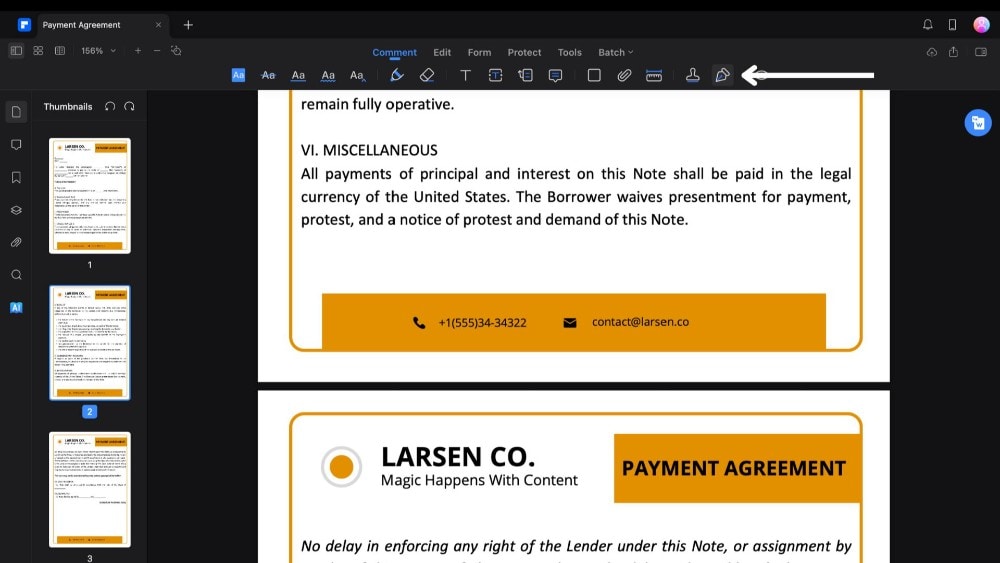
Task: Switch to the Form tab
Action: (479, 52)
